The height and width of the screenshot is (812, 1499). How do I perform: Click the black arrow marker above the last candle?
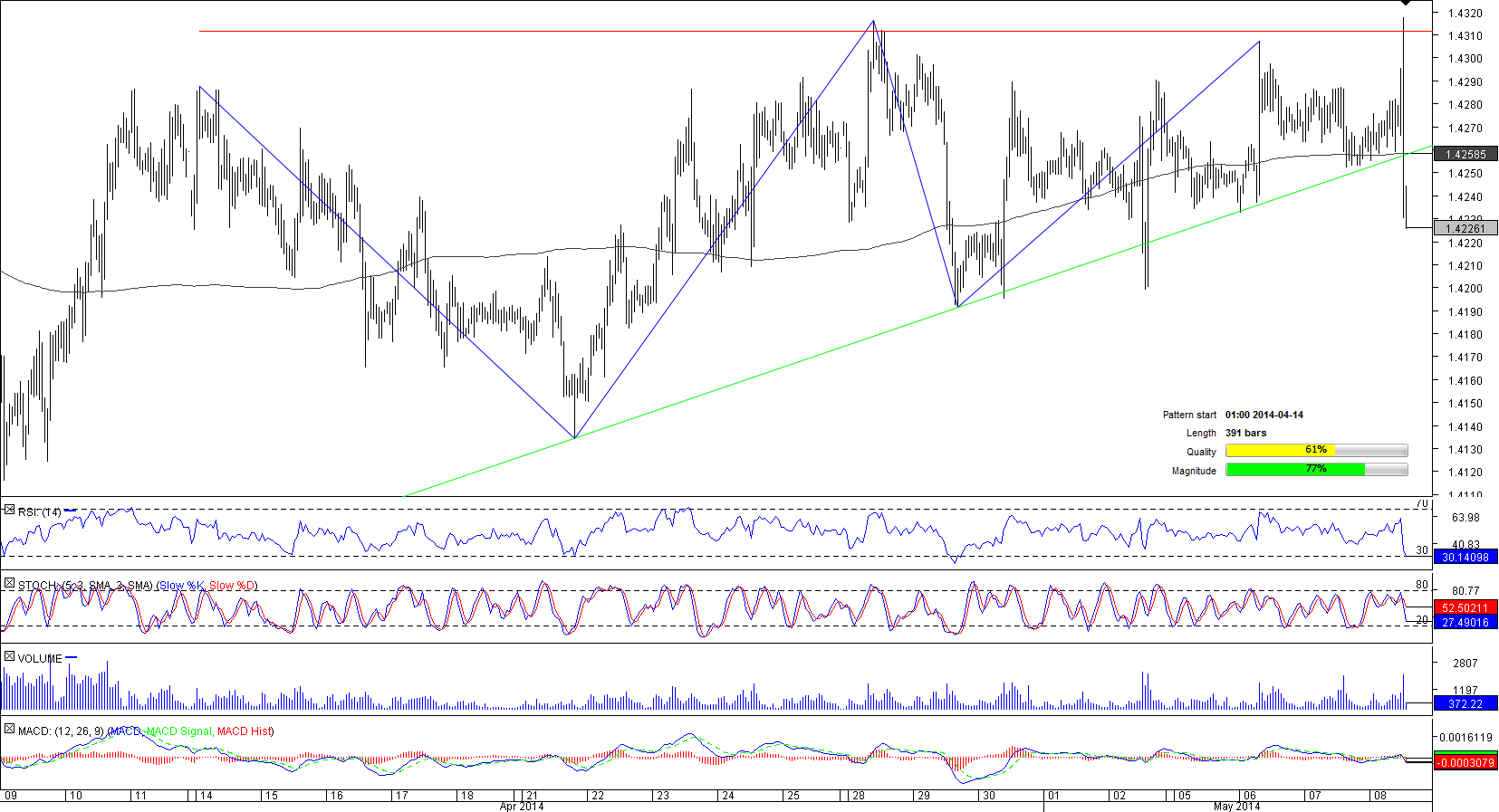(x=1405, y=4)
